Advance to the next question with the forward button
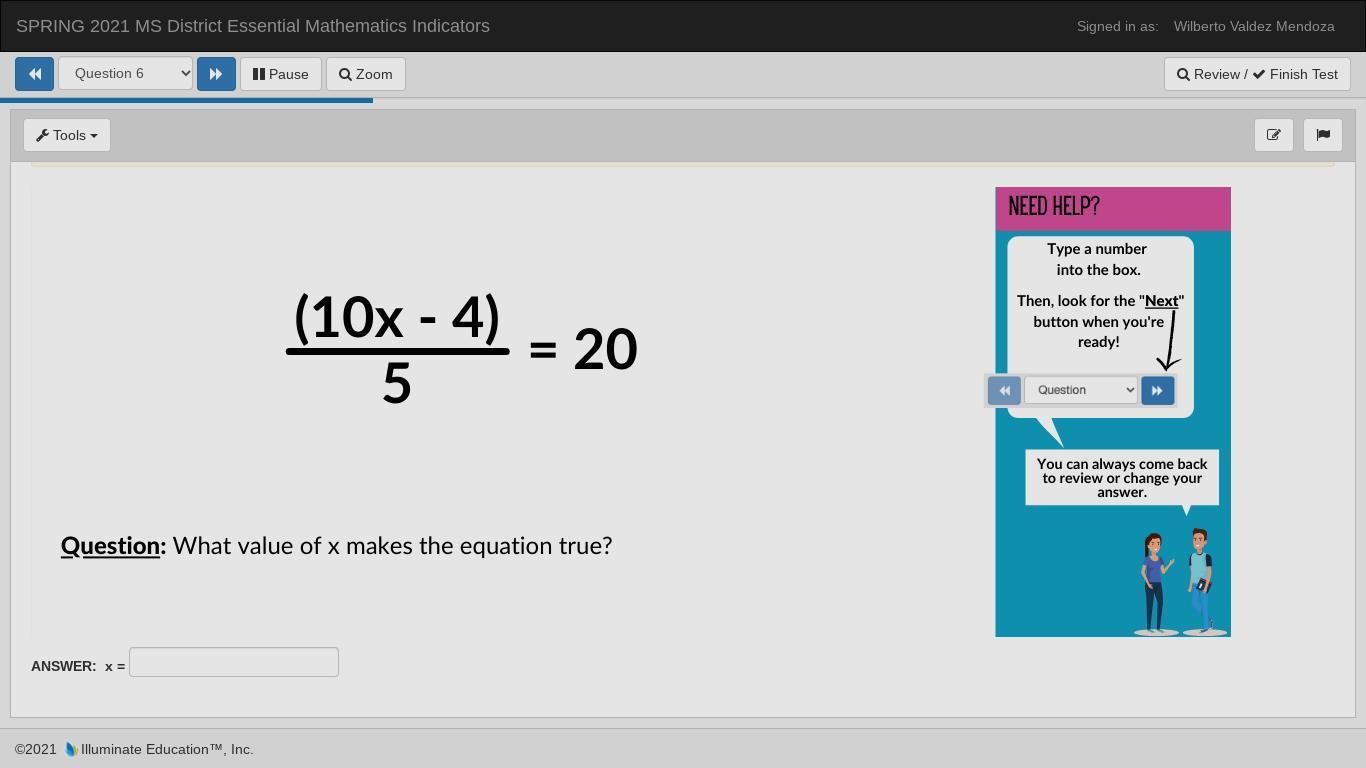The width and height of the screenshot is (1366, 768). click(216, 74)
